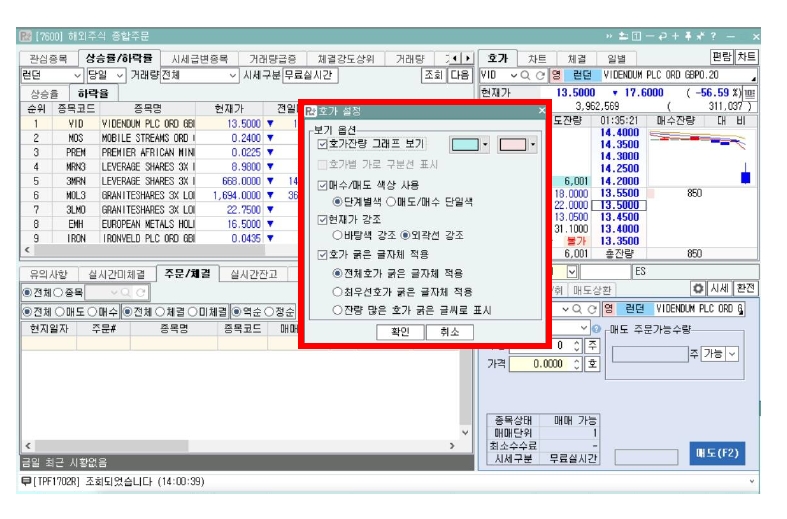Pick the pink ask color swatch

coord(512,145)
